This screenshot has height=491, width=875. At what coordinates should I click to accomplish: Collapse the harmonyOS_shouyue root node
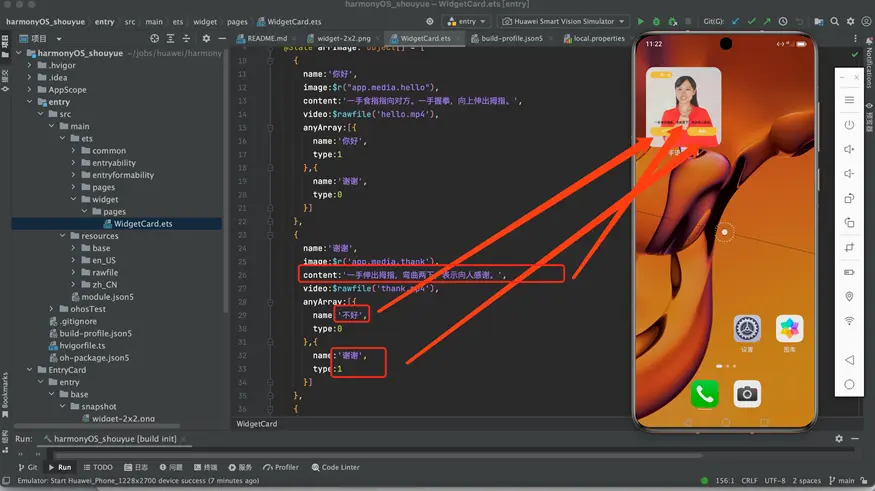pos(20,53)
